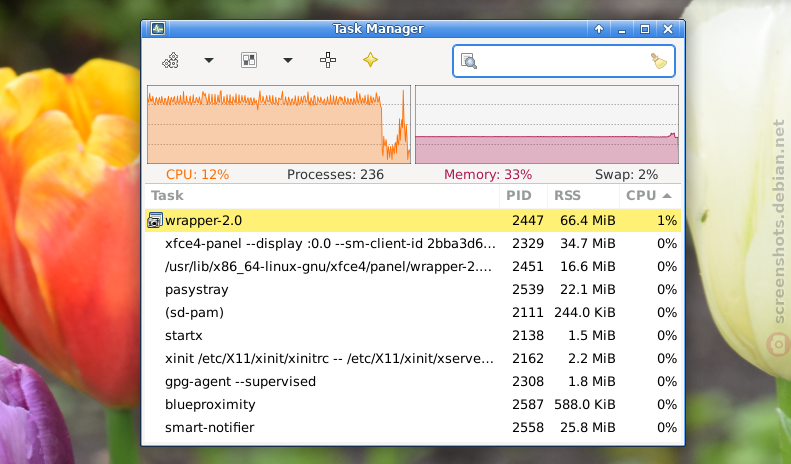This screenshot has height=464, width=791.
Task: Click the window list view icon
Action: (249, 61)
